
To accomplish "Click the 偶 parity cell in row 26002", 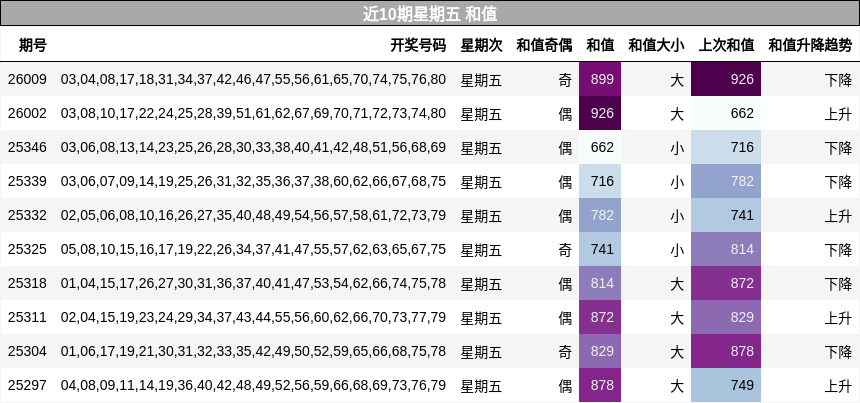I will tap(565, 114).
